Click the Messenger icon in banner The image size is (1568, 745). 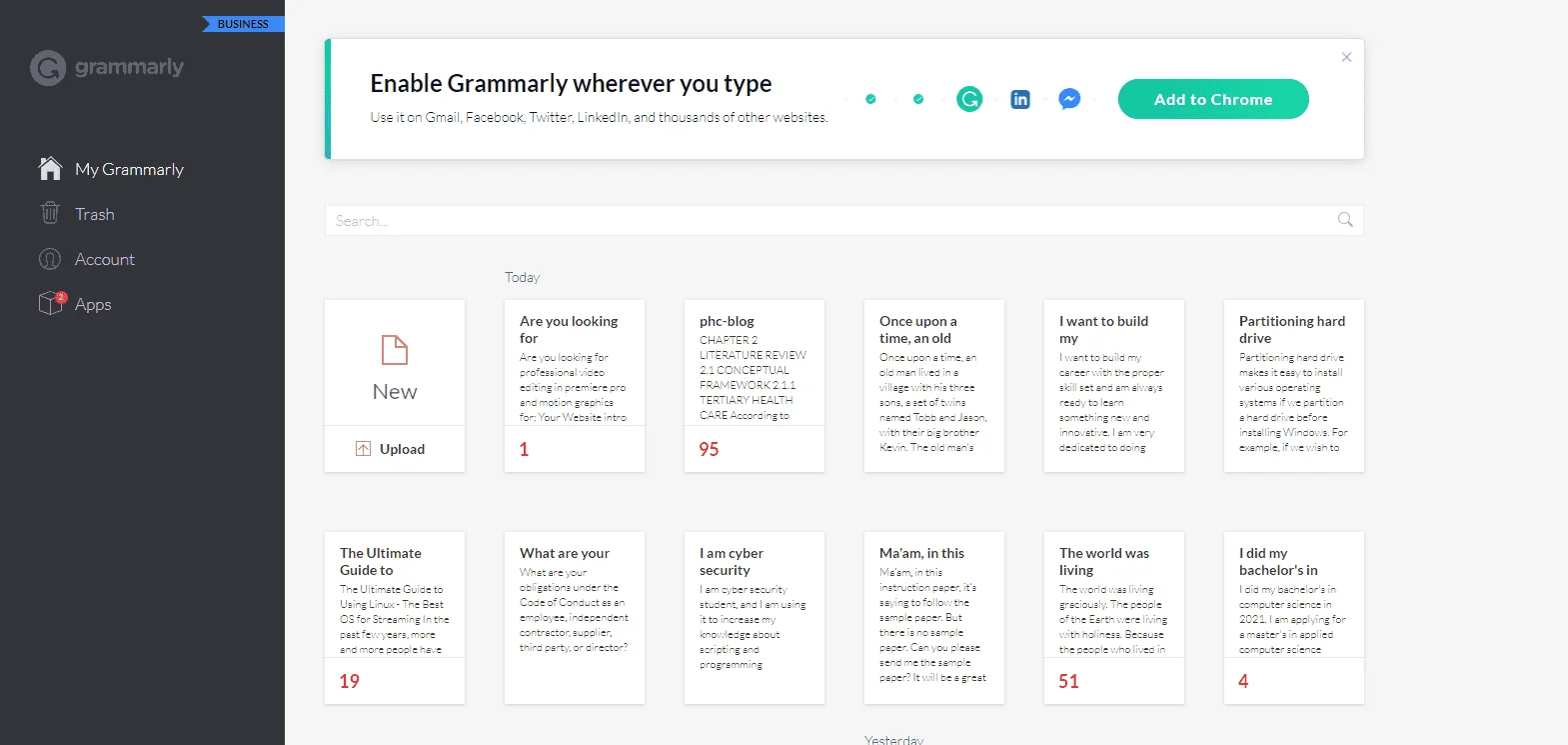[1069, 99]
